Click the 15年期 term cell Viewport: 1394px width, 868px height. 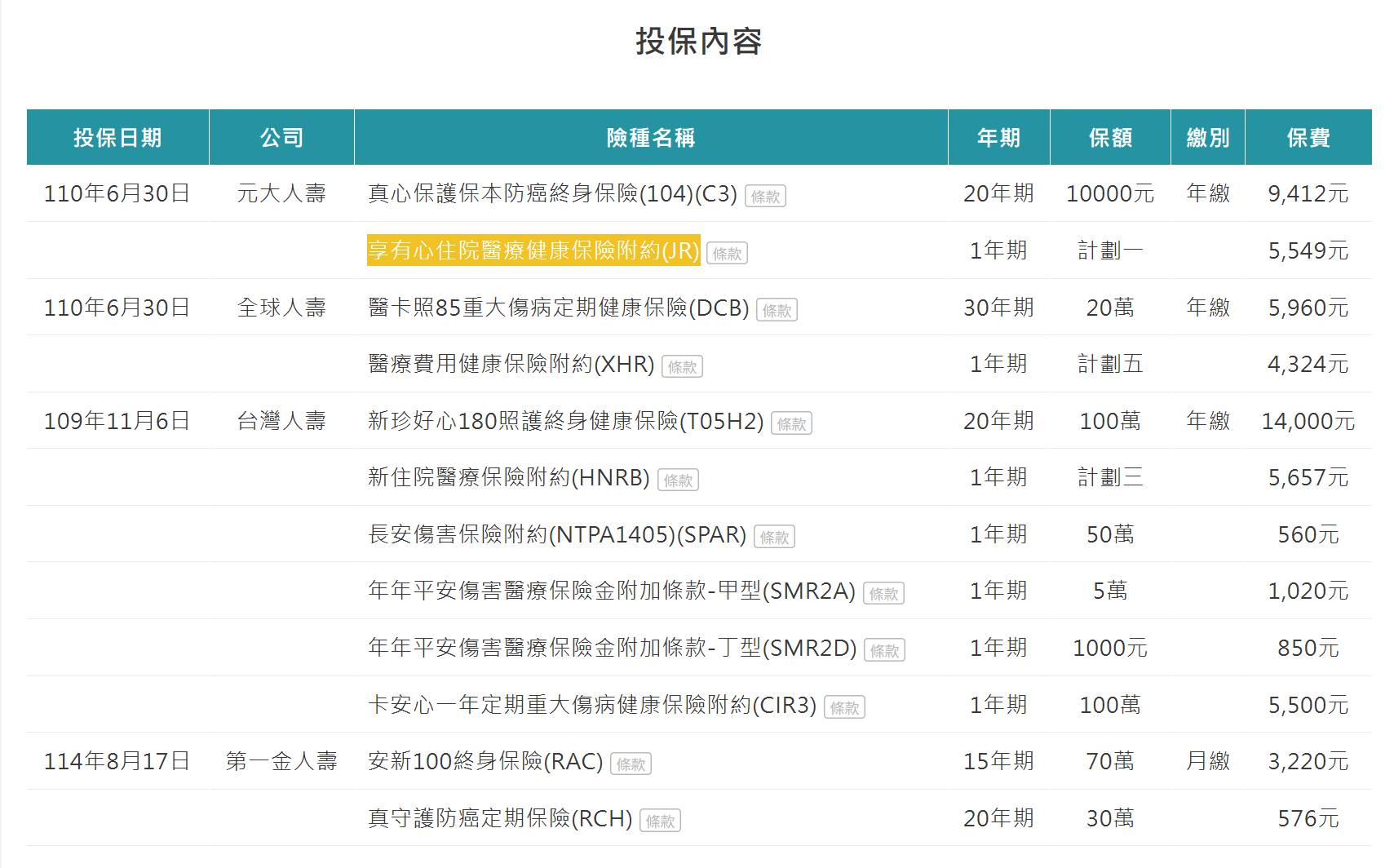[998, 761]
